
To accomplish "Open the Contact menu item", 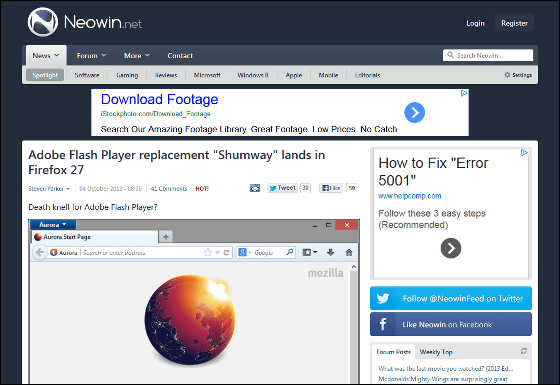I will (x=180, y=55).
